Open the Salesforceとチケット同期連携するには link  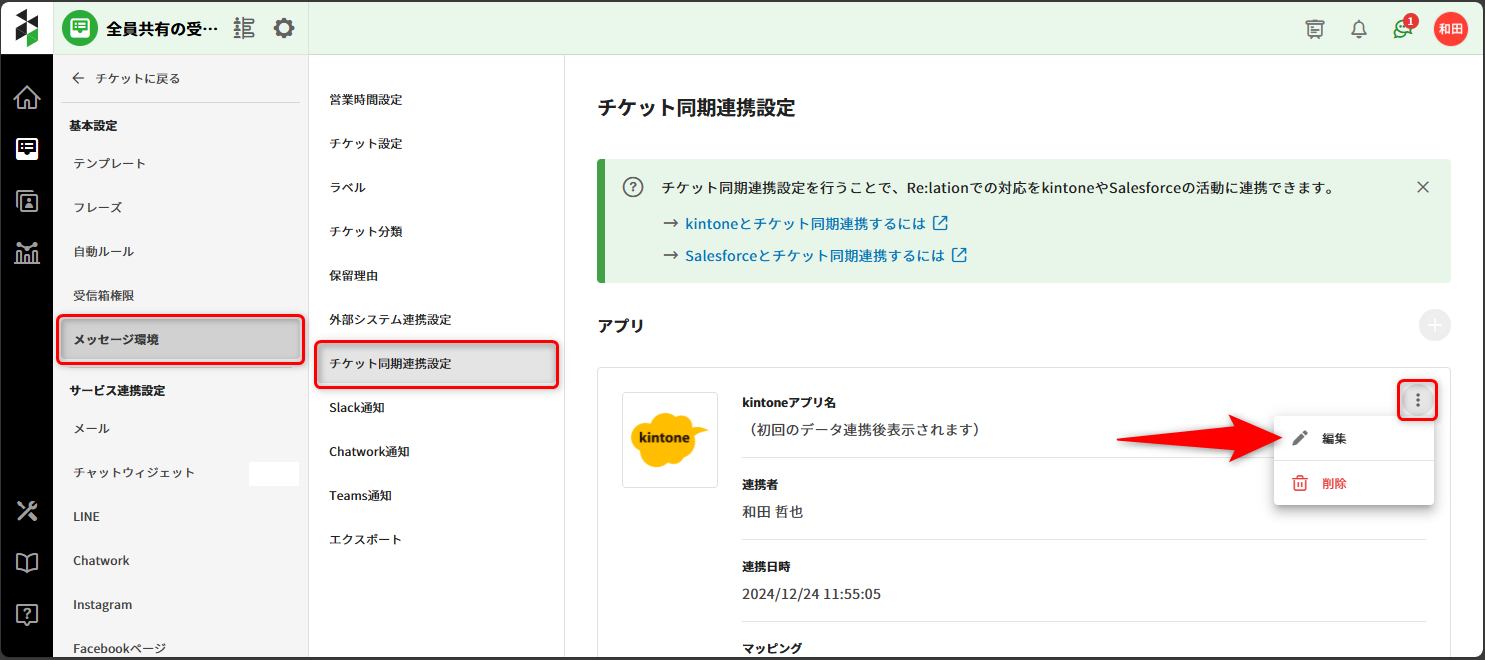click(814, 255)
